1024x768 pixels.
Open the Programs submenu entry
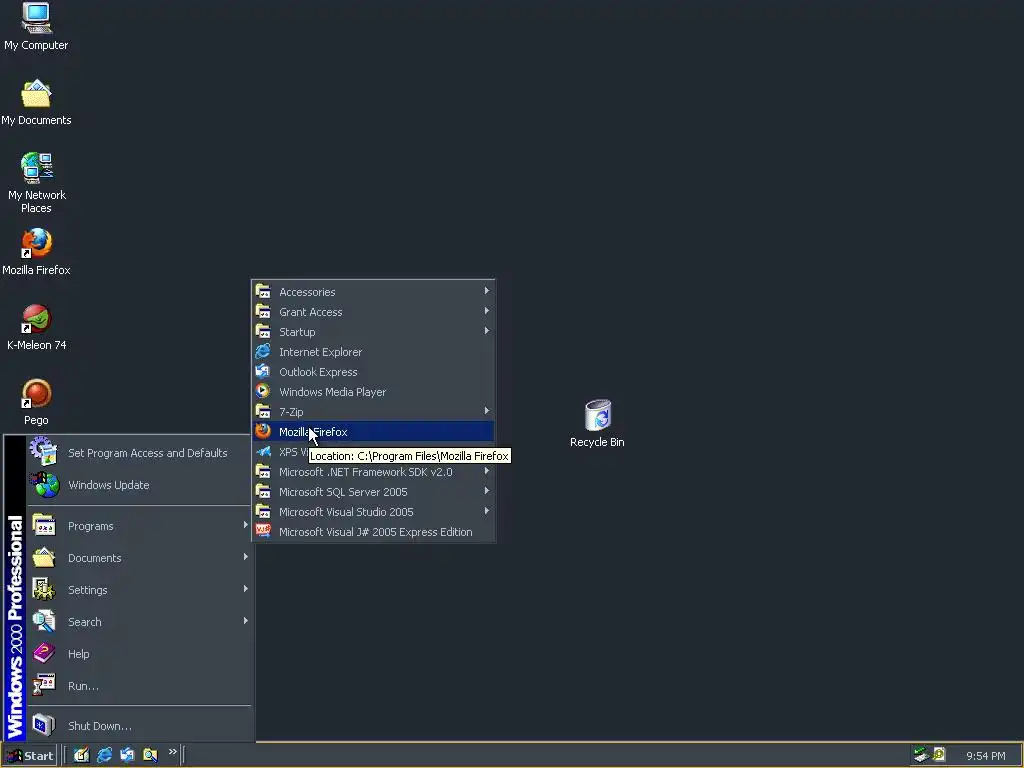(x=138, y=526)
